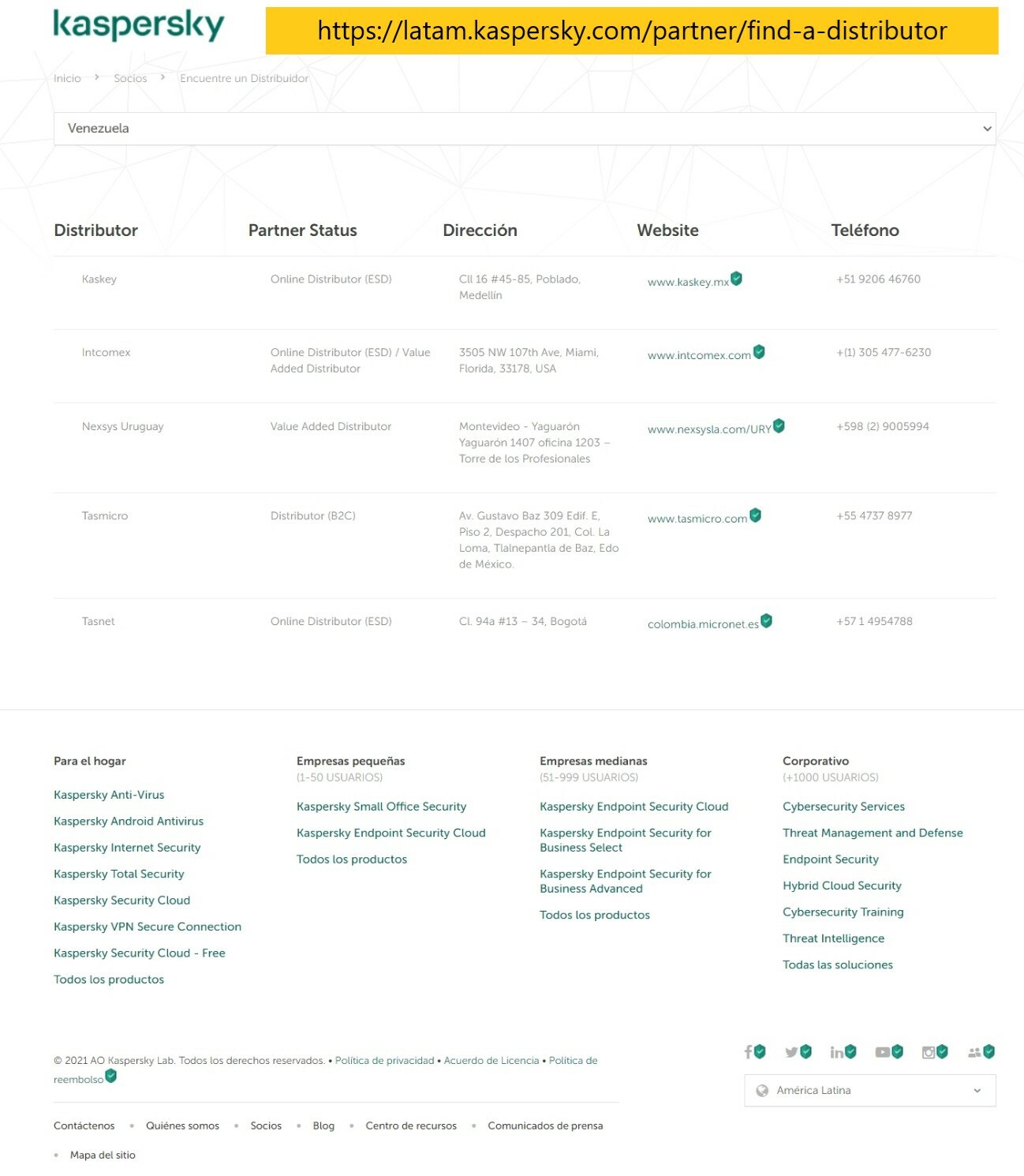Go to Socios breadcrumb
1024x1176 pixels.
pyautogui.click(x=130, y=78)
